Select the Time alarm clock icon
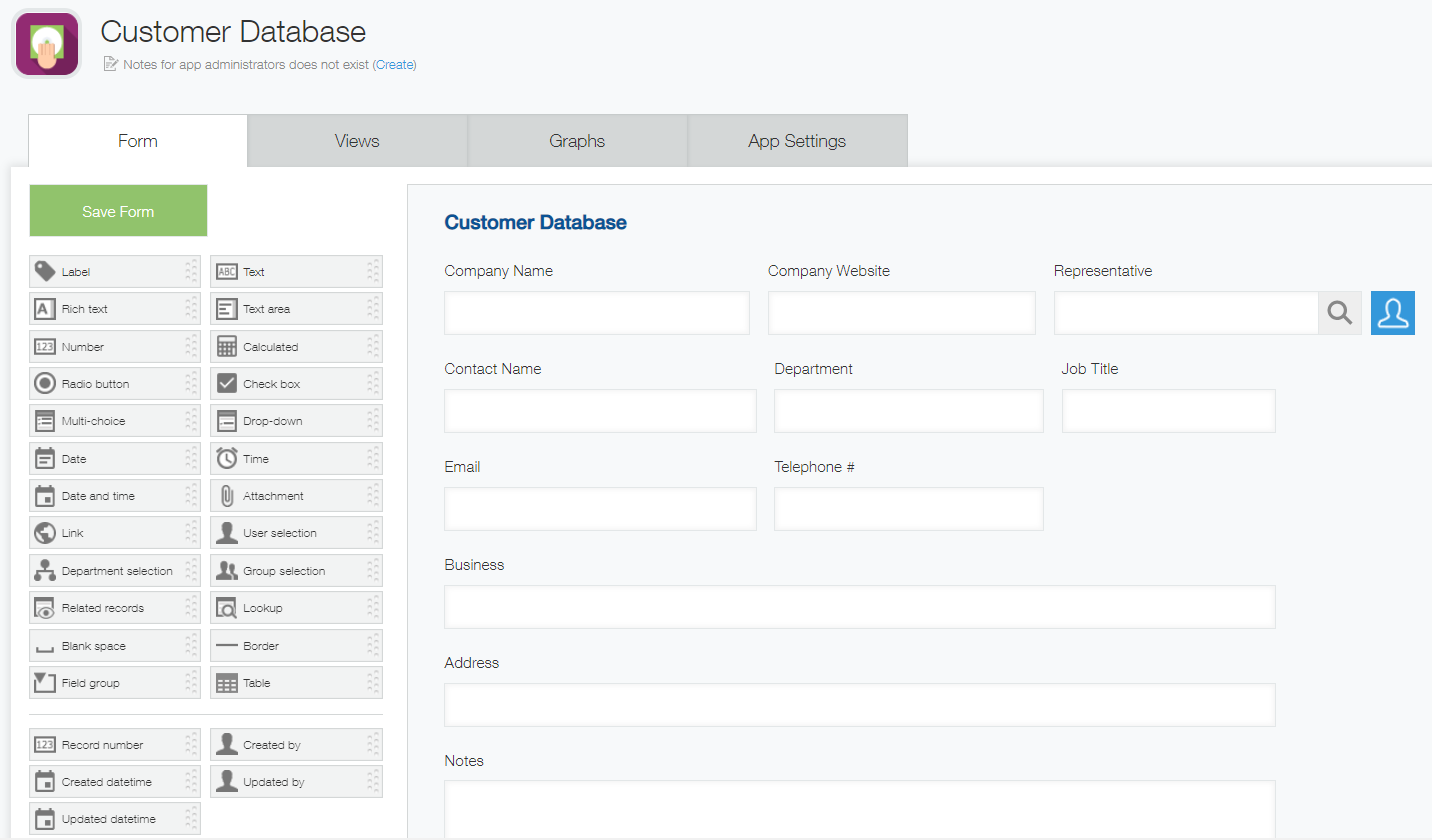Image resolution: width=1432 pixels, height=840 pixels. pos(227,458)
